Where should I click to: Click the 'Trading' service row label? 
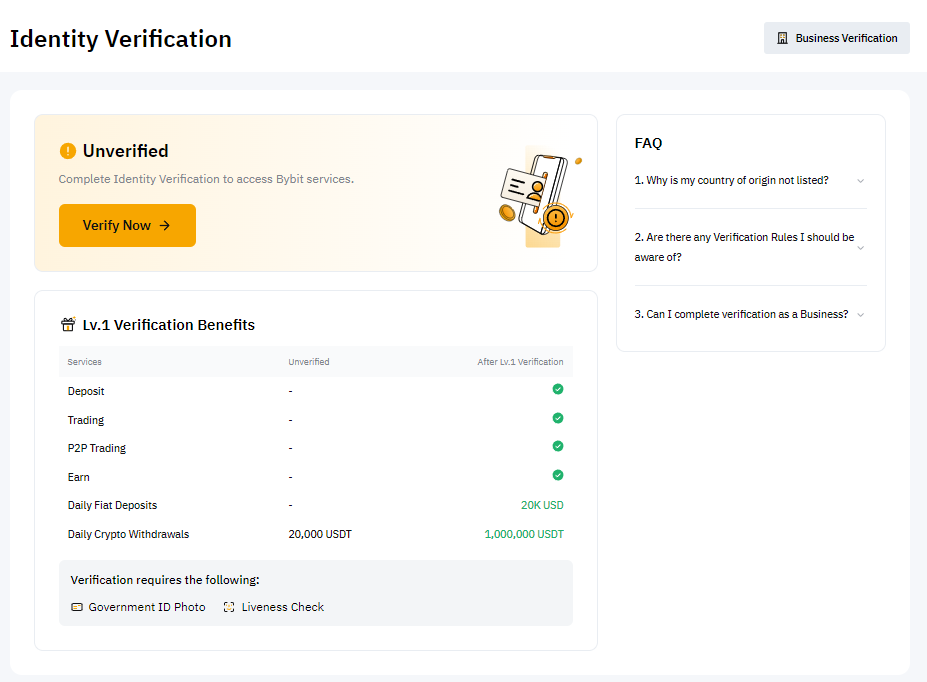pos(86,420)
